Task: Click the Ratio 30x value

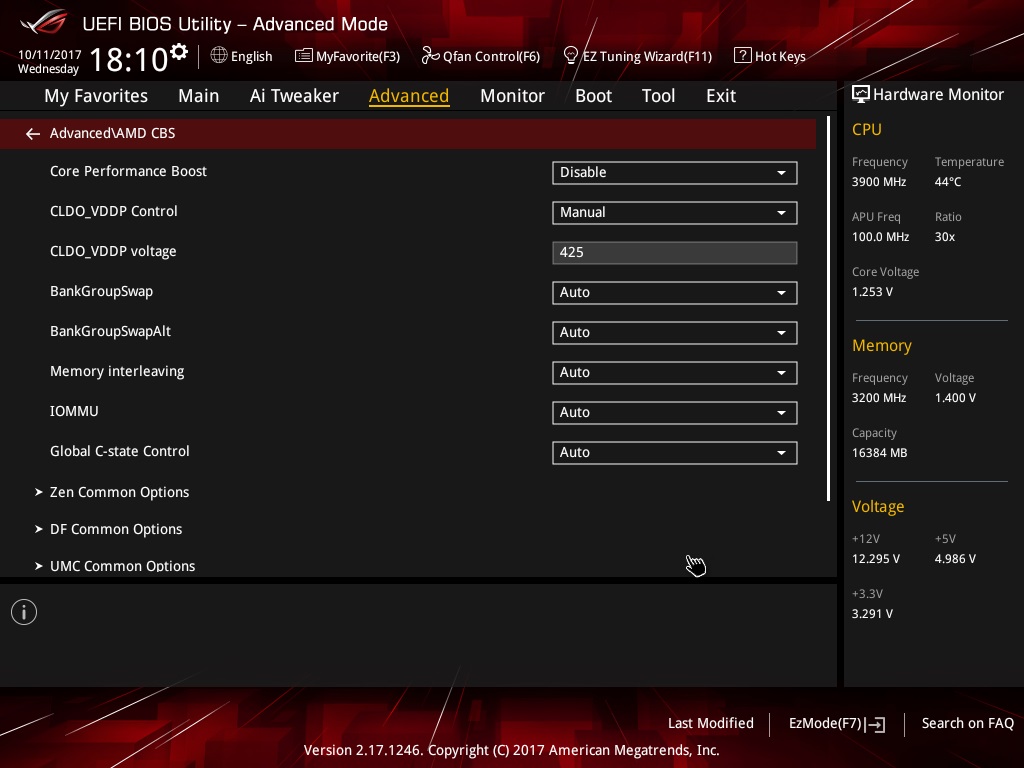Action: pyautogui.click(x=944, y=237)
